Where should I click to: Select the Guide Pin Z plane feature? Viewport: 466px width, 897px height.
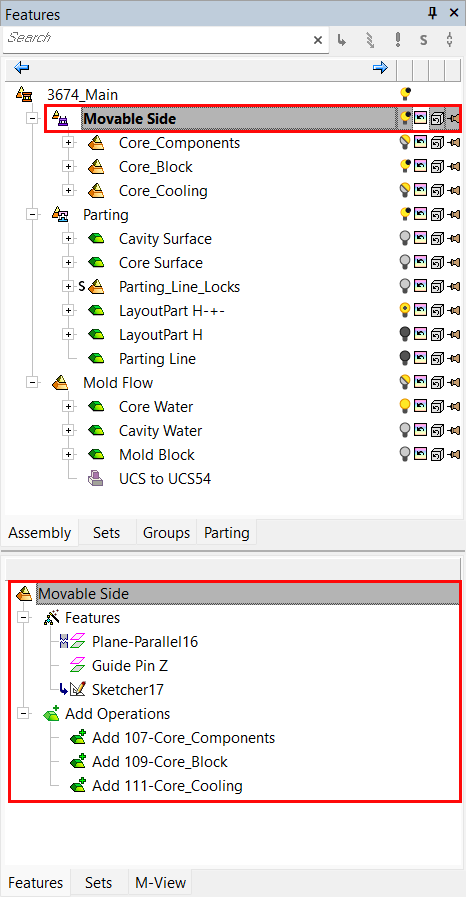click(x=130, y=666)
